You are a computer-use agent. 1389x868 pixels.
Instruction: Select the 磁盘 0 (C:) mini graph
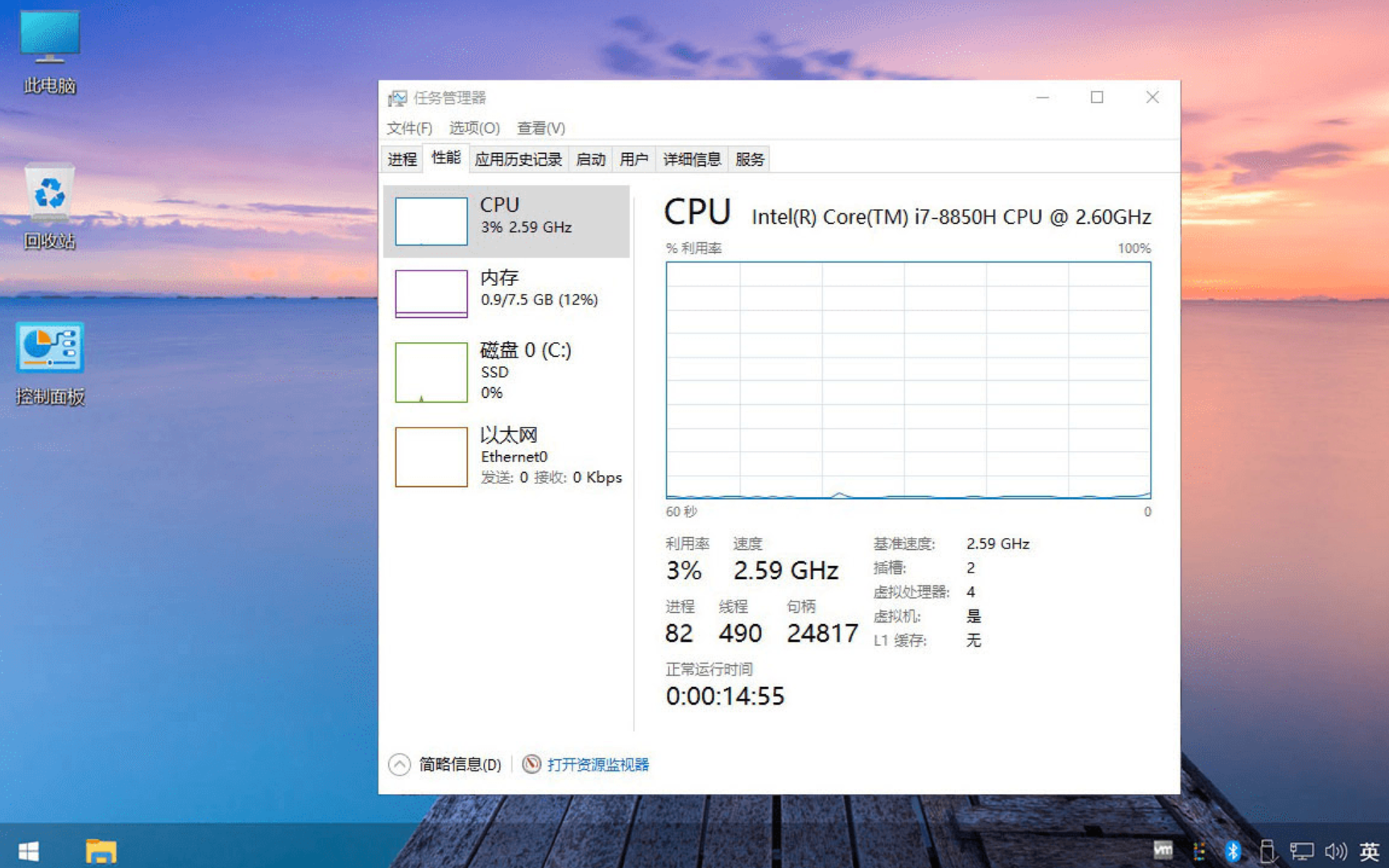tap(431, 372)
